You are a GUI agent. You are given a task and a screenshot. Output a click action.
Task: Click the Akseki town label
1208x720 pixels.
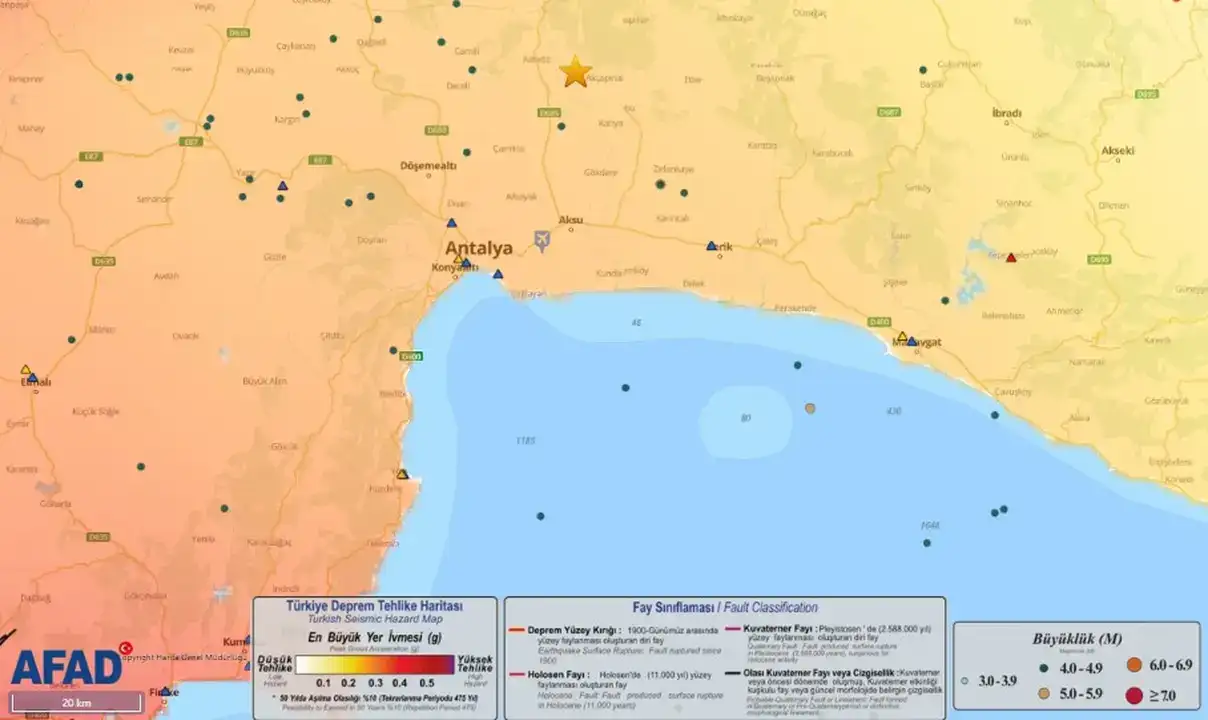(x=1117, y=151)
